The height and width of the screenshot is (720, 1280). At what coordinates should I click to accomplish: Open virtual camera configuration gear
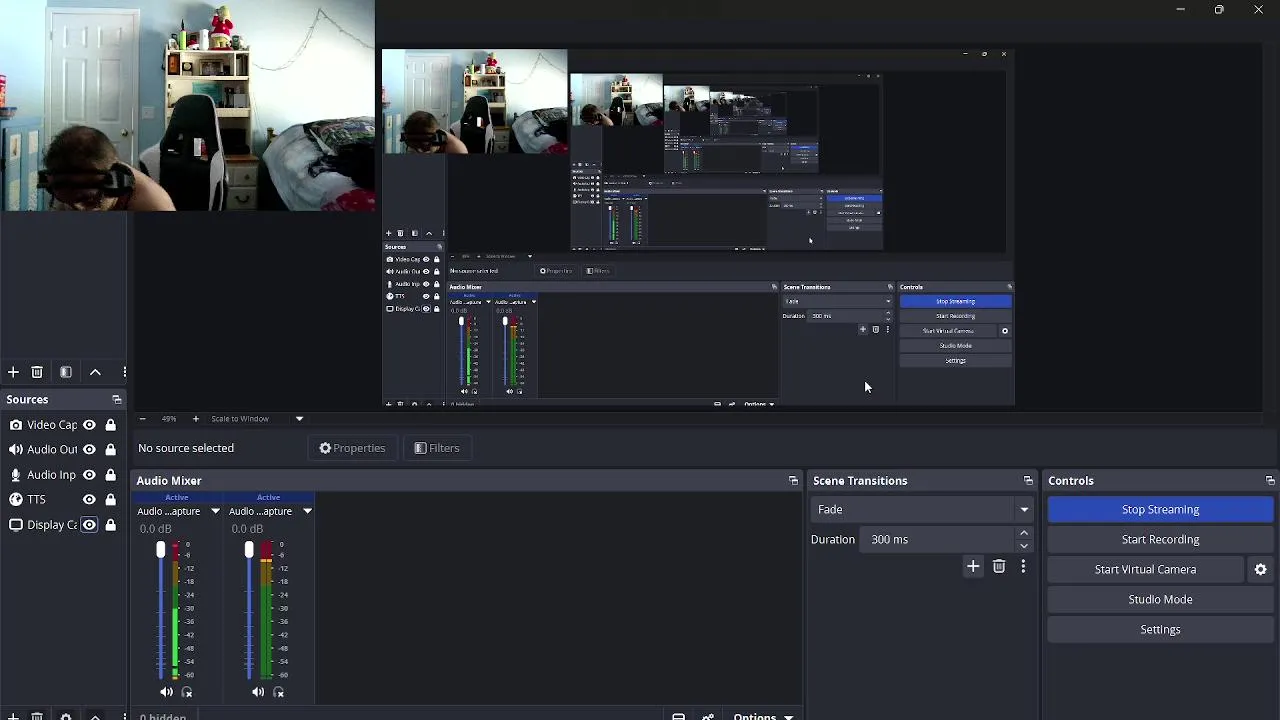[1260, 569]
